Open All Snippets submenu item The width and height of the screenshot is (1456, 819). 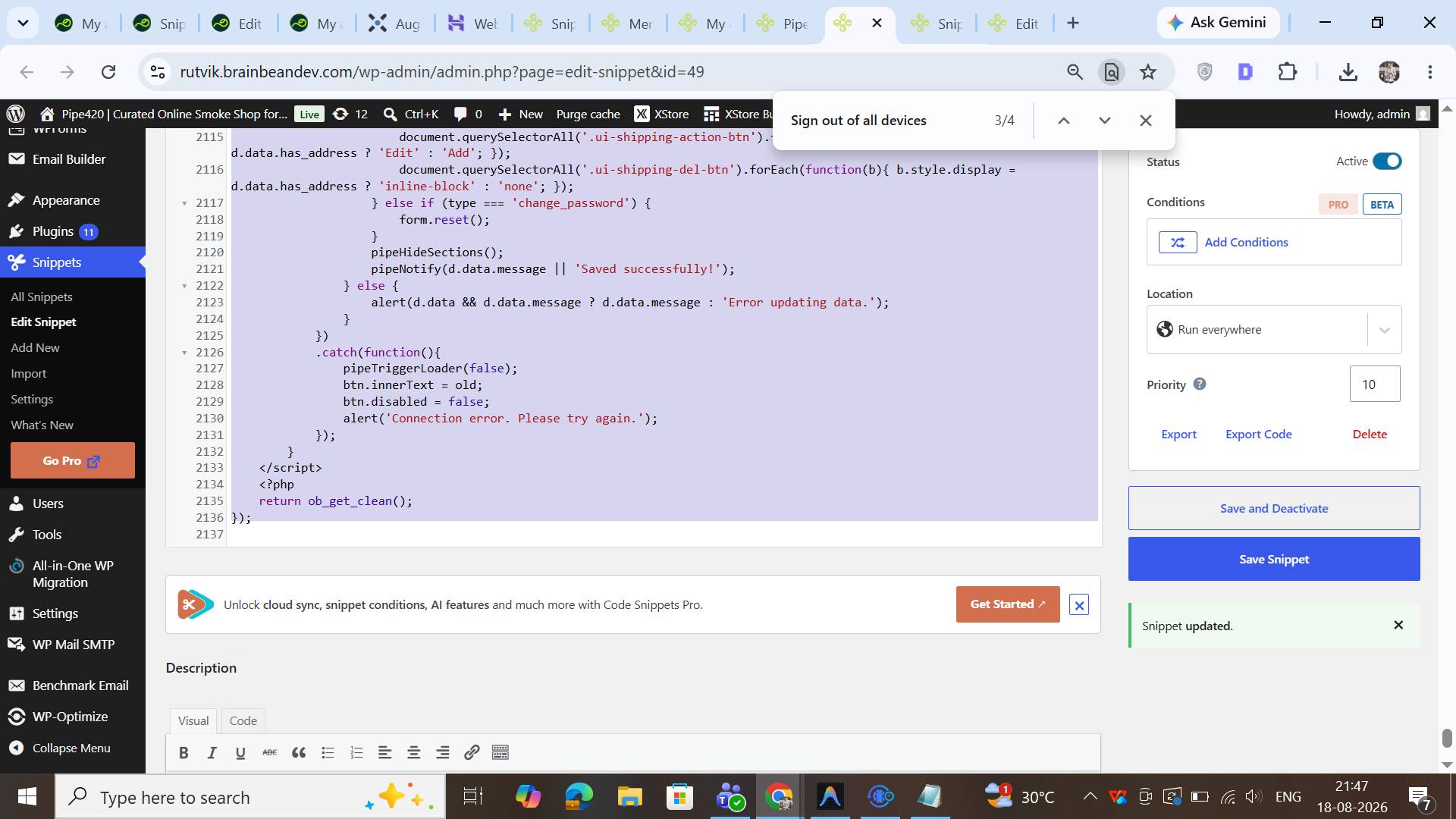pyautogui.click(x=42, y=297)
